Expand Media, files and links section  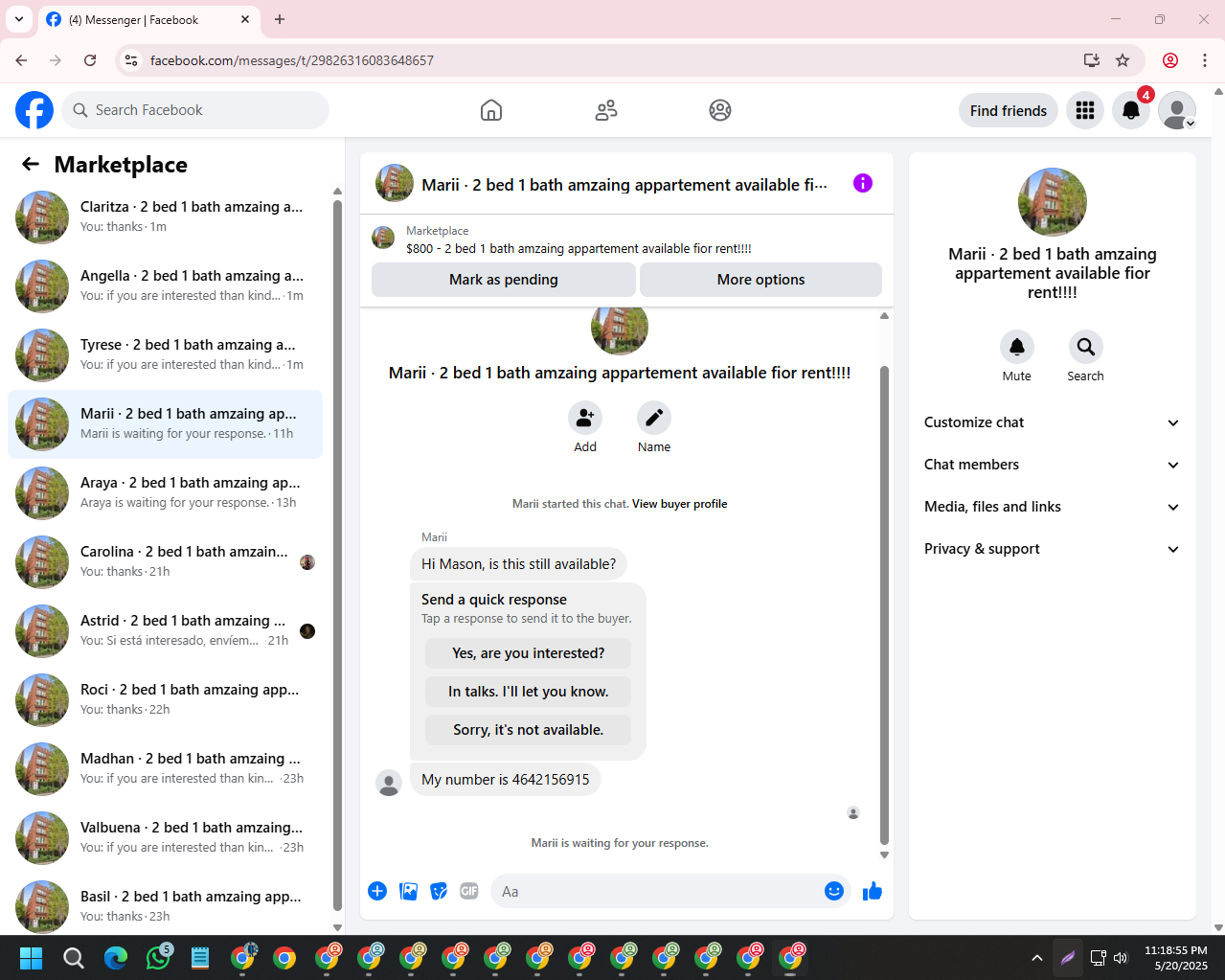click(1052, 507)
